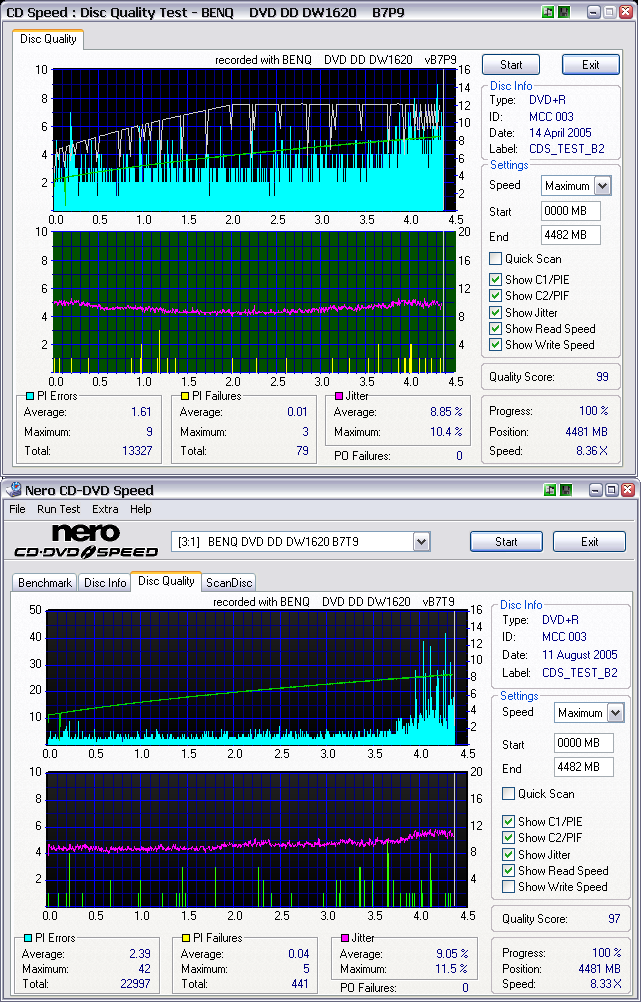Open the Benchmark tab
The image size is (641, 1002).
click(x=45, y=582)
